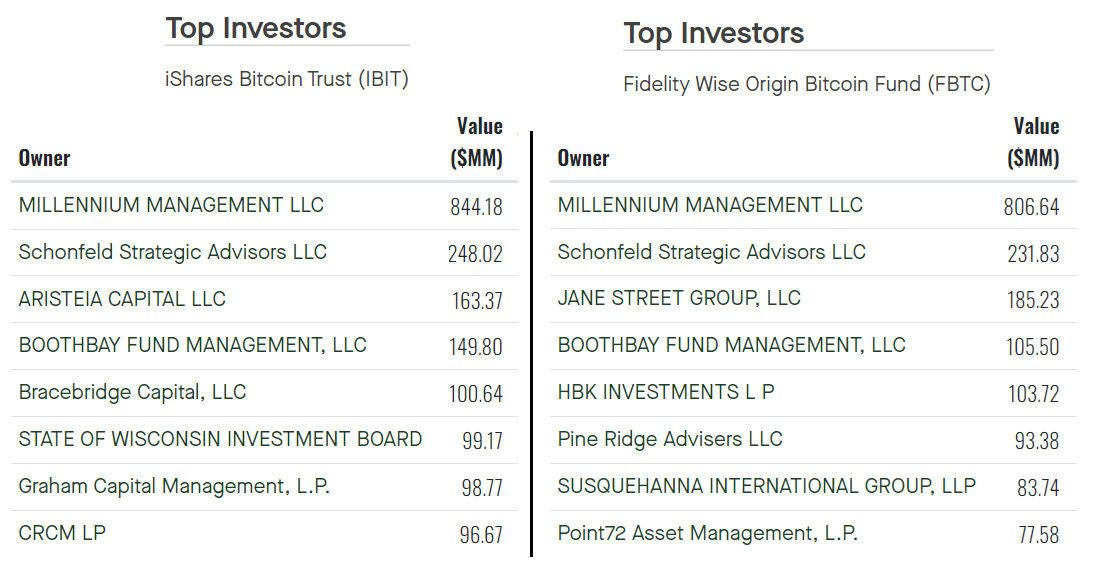
Task: Sort FBTC table by Owner column header
Action: (x=583, y=158)
